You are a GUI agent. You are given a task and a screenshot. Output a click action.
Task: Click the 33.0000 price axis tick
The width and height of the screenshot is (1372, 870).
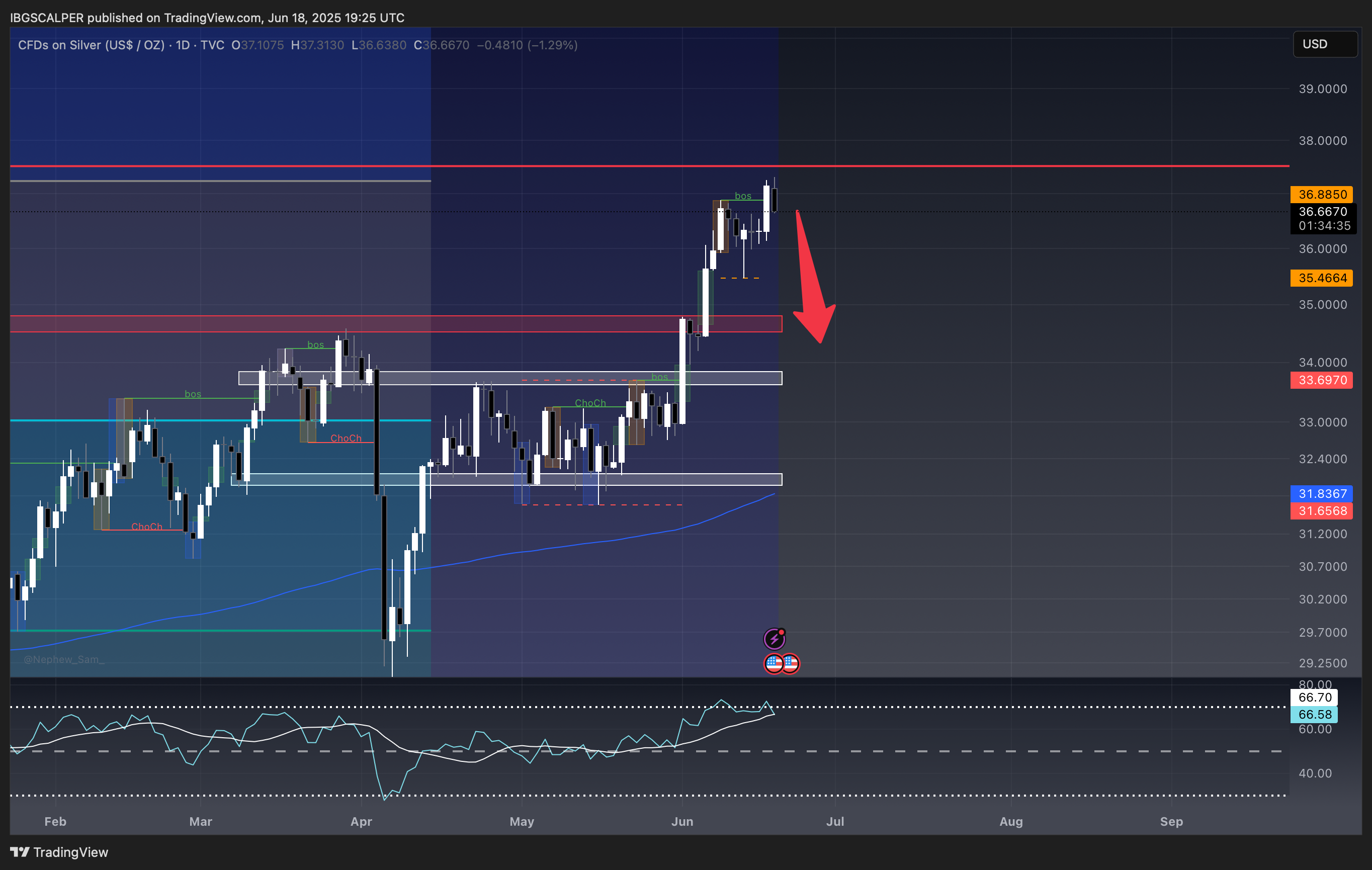coord(1322,422)
